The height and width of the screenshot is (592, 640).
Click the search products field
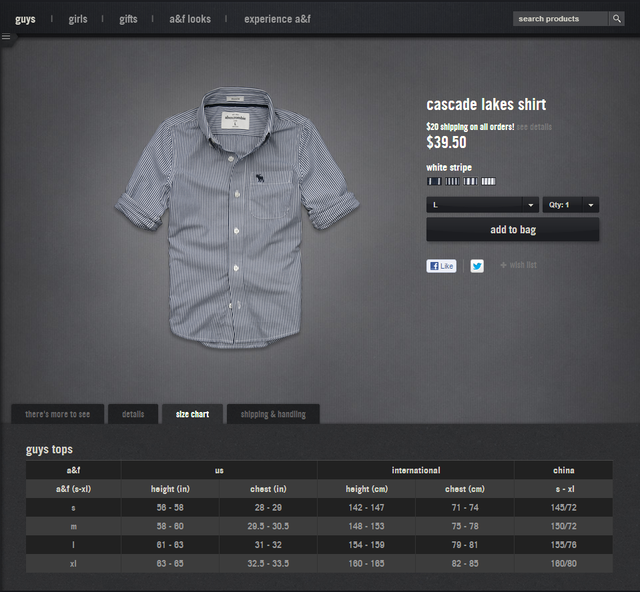[x=560, y=19]
